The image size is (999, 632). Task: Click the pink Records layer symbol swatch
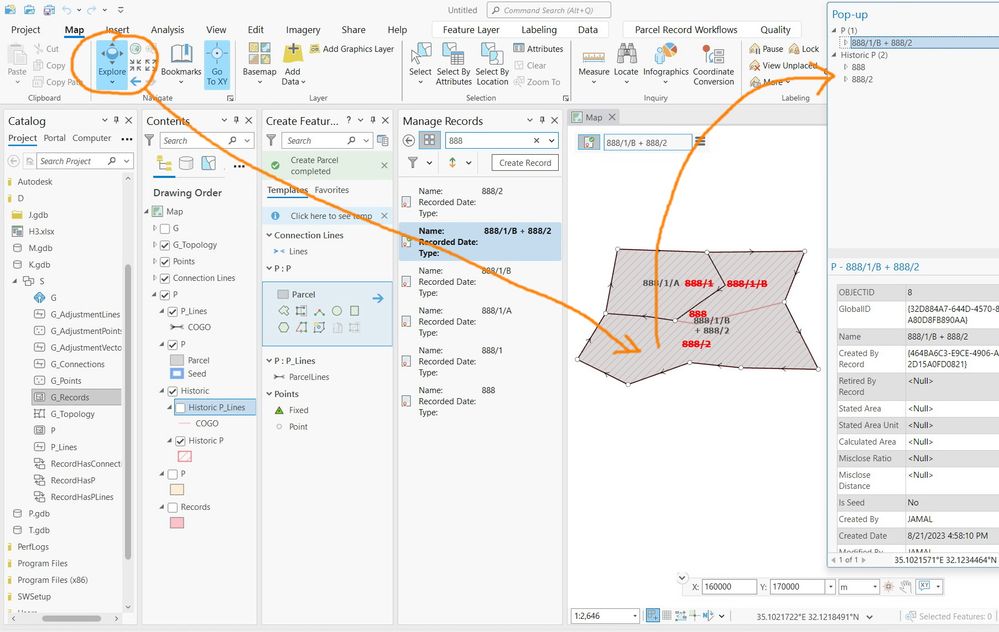pyautogui.click(x=177, y=523)
